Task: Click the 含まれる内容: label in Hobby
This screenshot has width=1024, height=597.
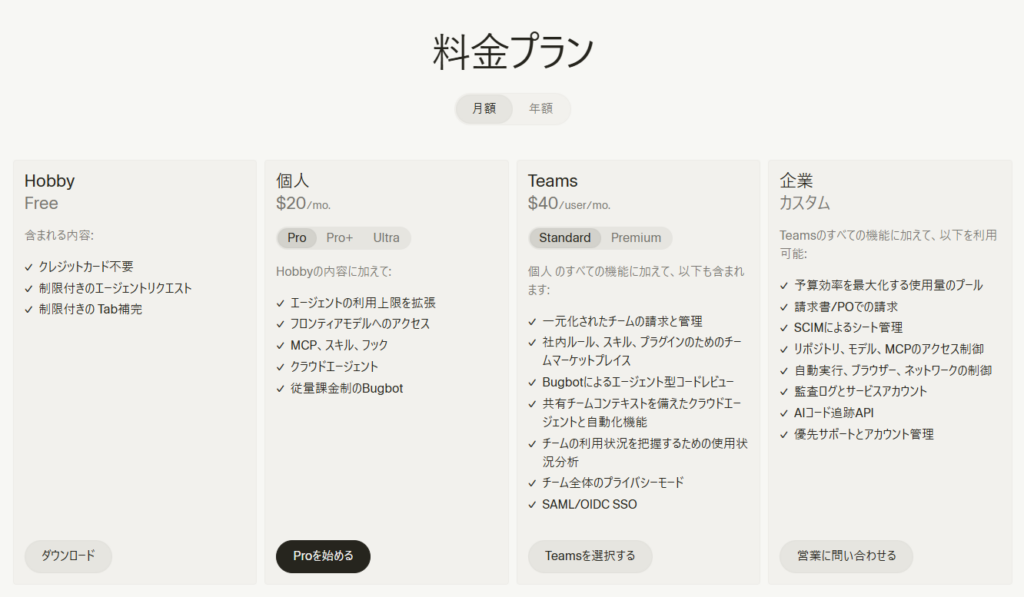Action: [59, 235]
